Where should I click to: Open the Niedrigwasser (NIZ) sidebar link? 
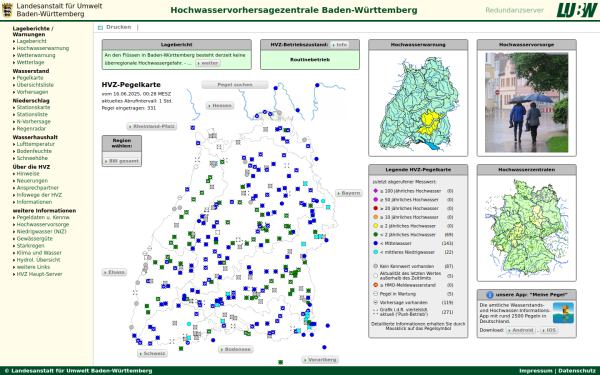point(41,232)
